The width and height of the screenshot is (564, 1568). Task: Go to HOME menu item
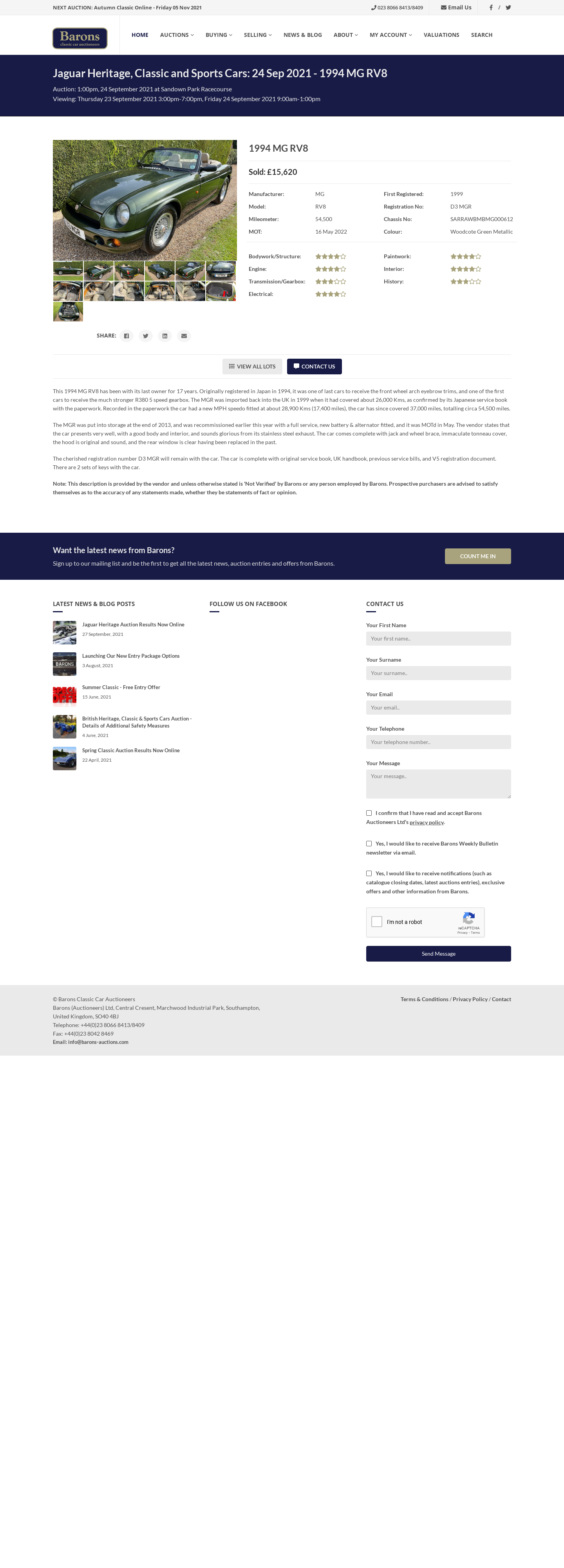click(x=140, y=35)
